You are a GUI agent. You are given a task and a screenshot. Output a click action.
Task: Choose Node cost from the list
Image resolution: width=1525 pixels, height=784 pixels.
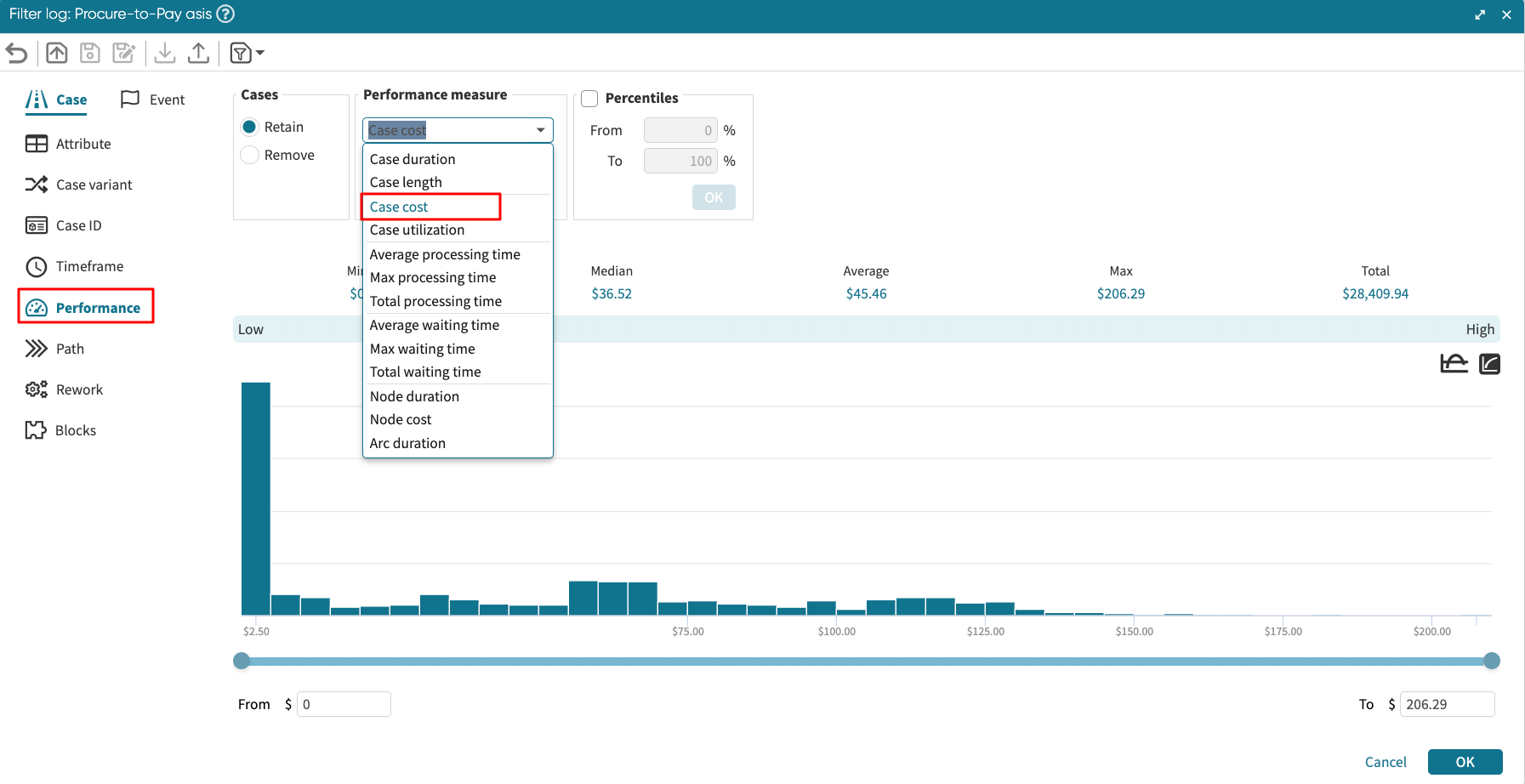401,419
